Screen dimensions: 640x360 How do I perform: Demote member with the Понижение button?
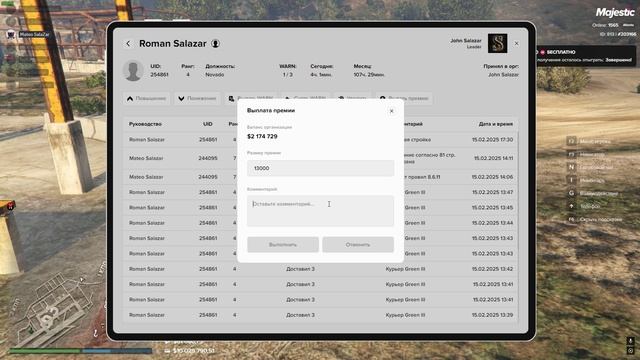point(198,98)
